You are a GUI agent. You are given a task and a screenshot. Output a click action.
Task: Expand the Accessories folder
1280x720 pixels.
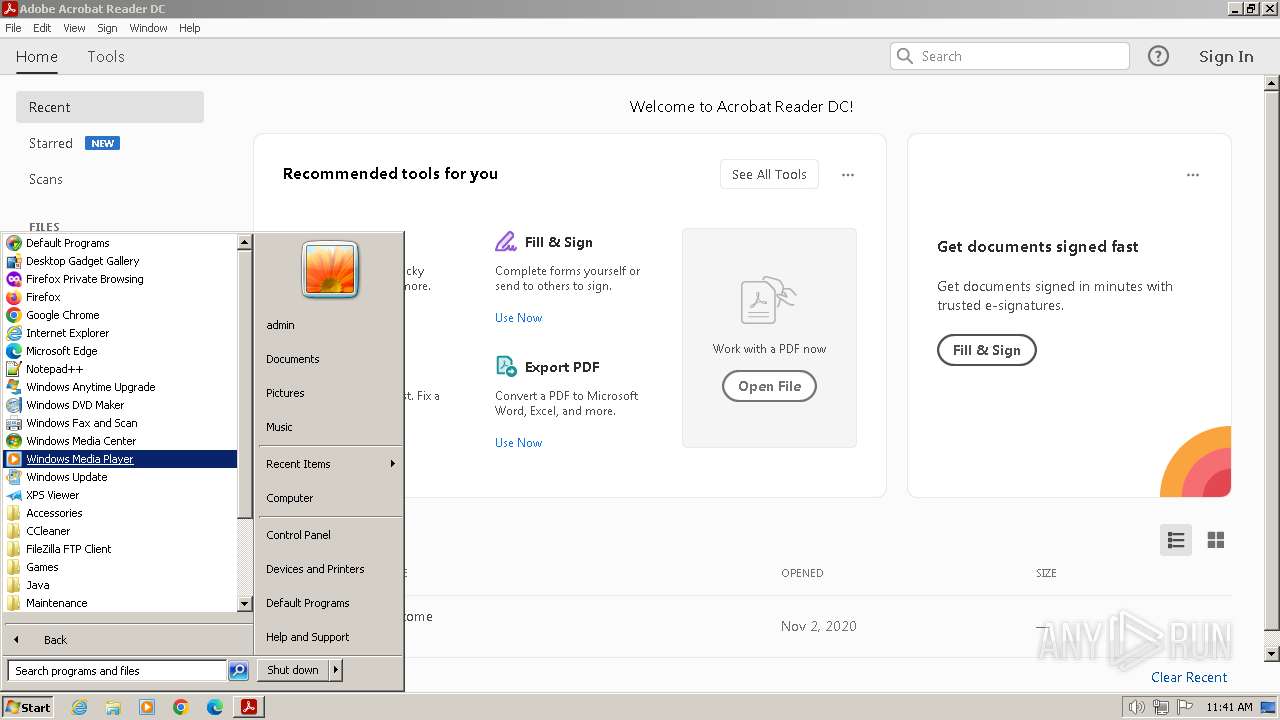[120, 513]
